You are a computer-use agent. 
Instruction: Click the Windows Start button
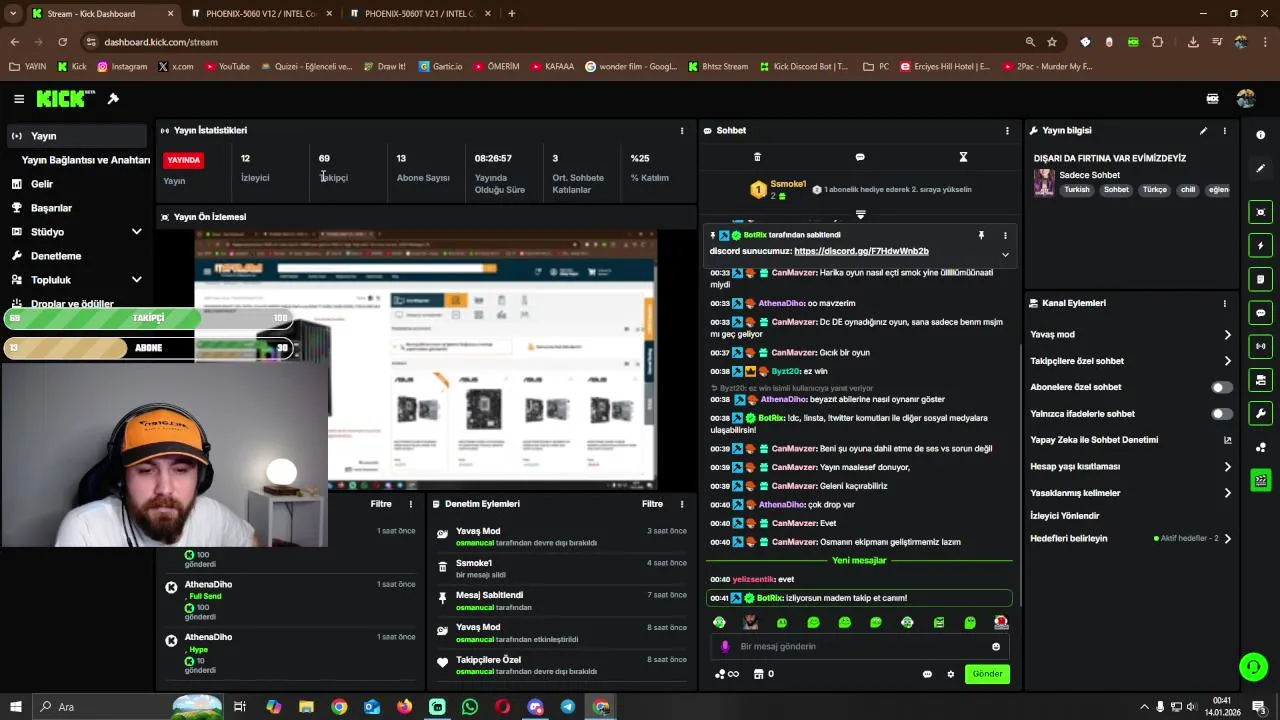[x=16, y=707]
